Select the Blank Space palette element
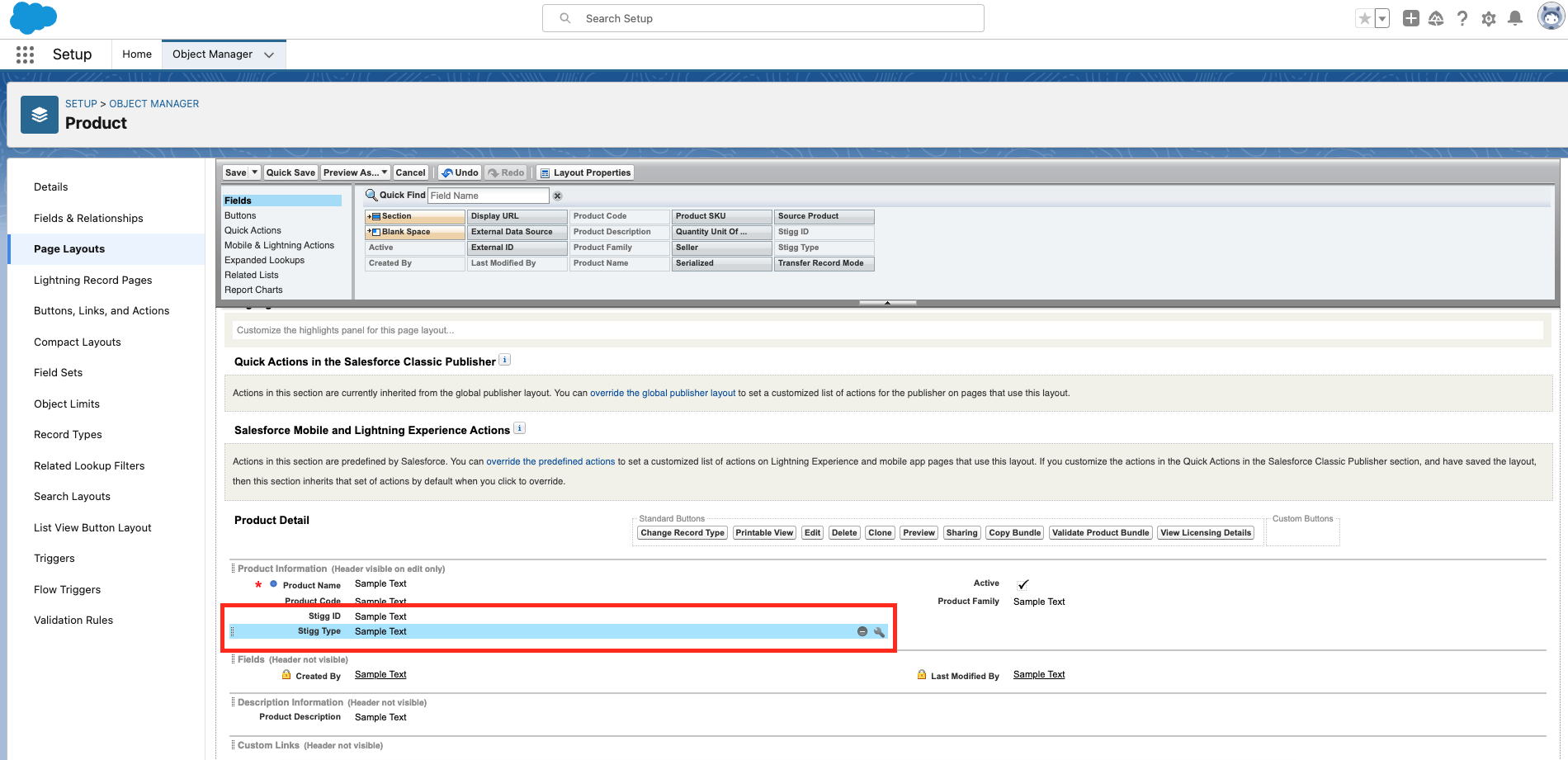The image size is (1568, 760). click(415, 232)
